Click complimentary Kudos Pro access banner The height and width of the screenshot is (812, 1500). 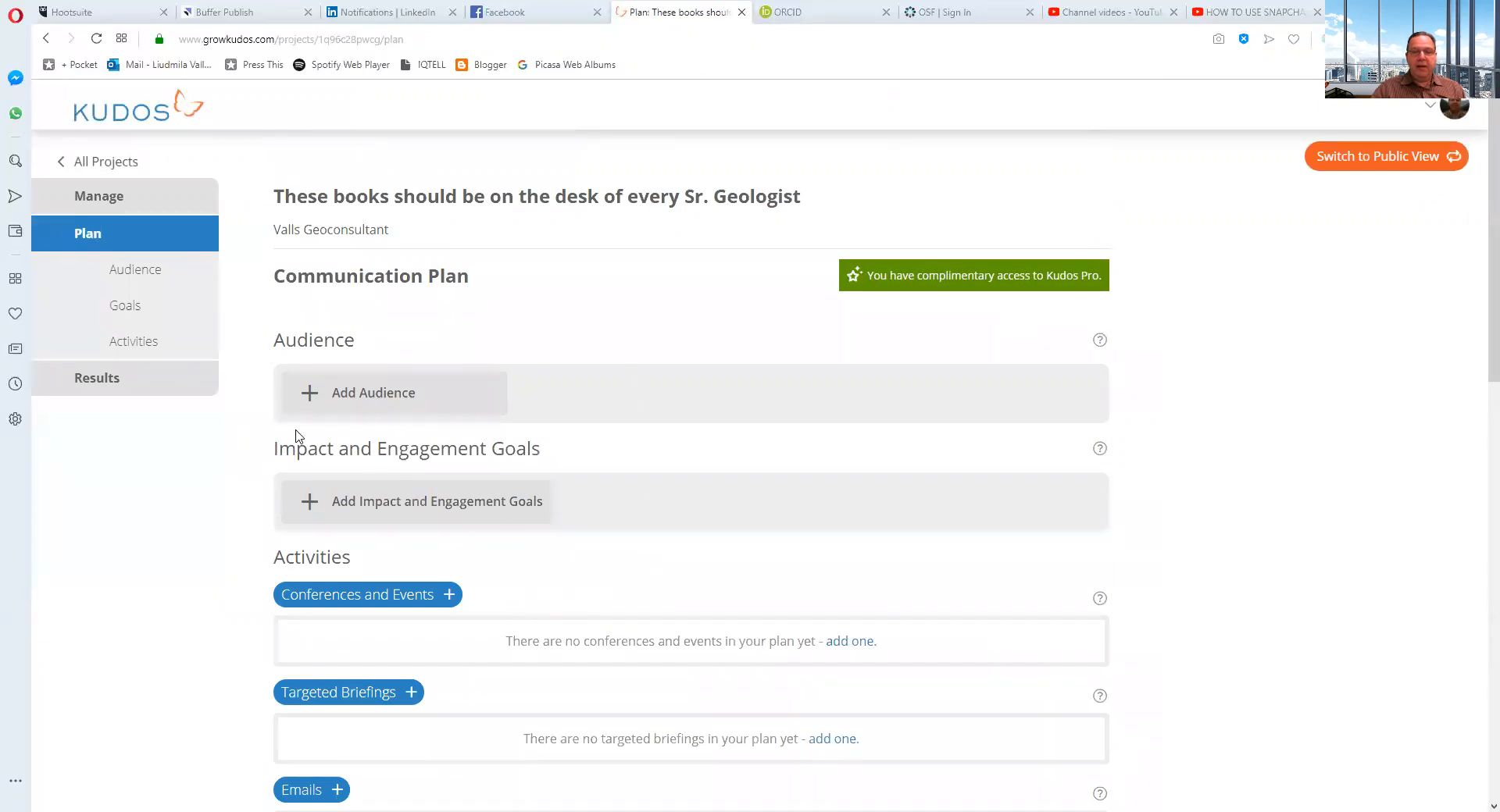coord(974,275)
